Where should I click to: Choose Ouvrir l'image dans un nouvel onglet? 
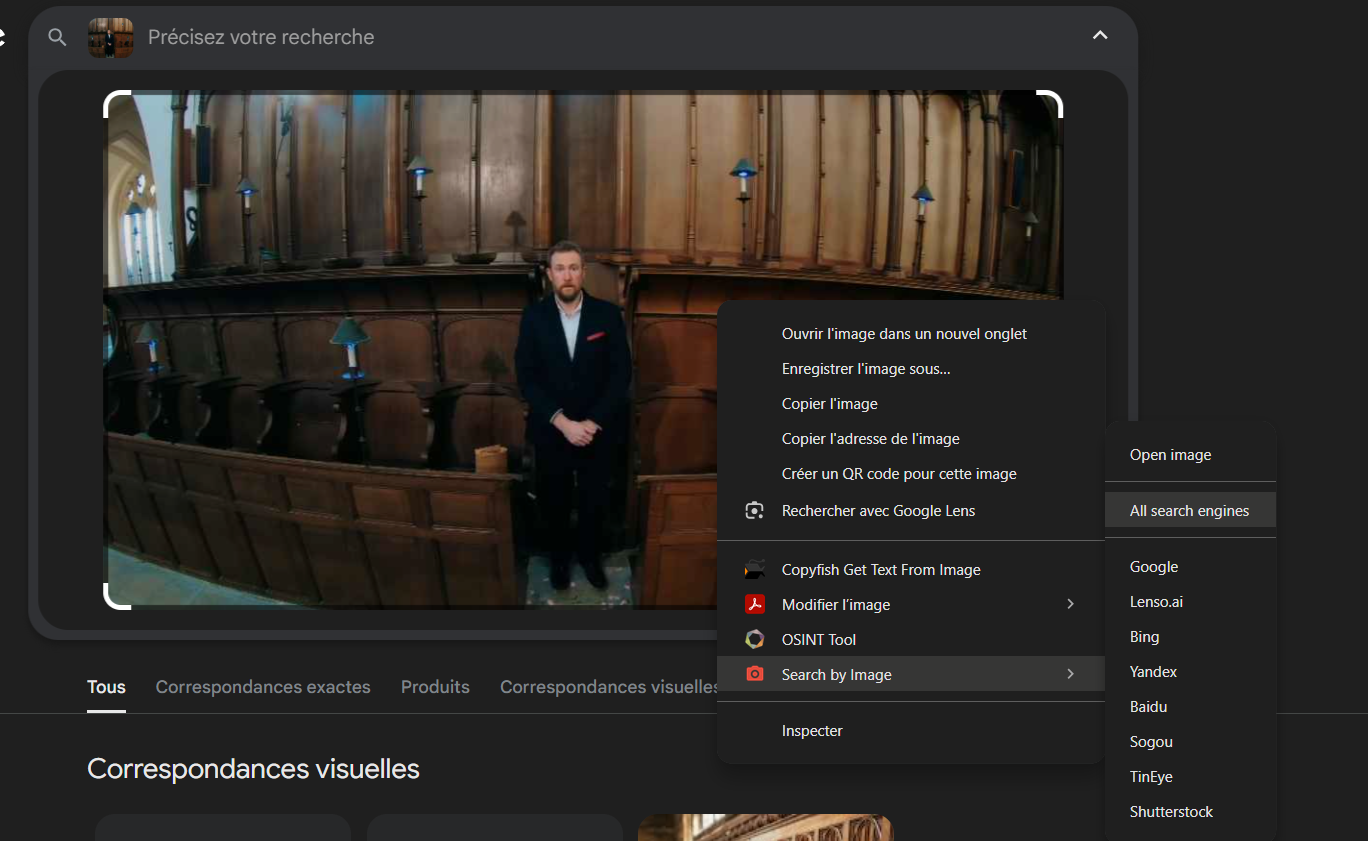pyautogui.click(x=904, y=334)
